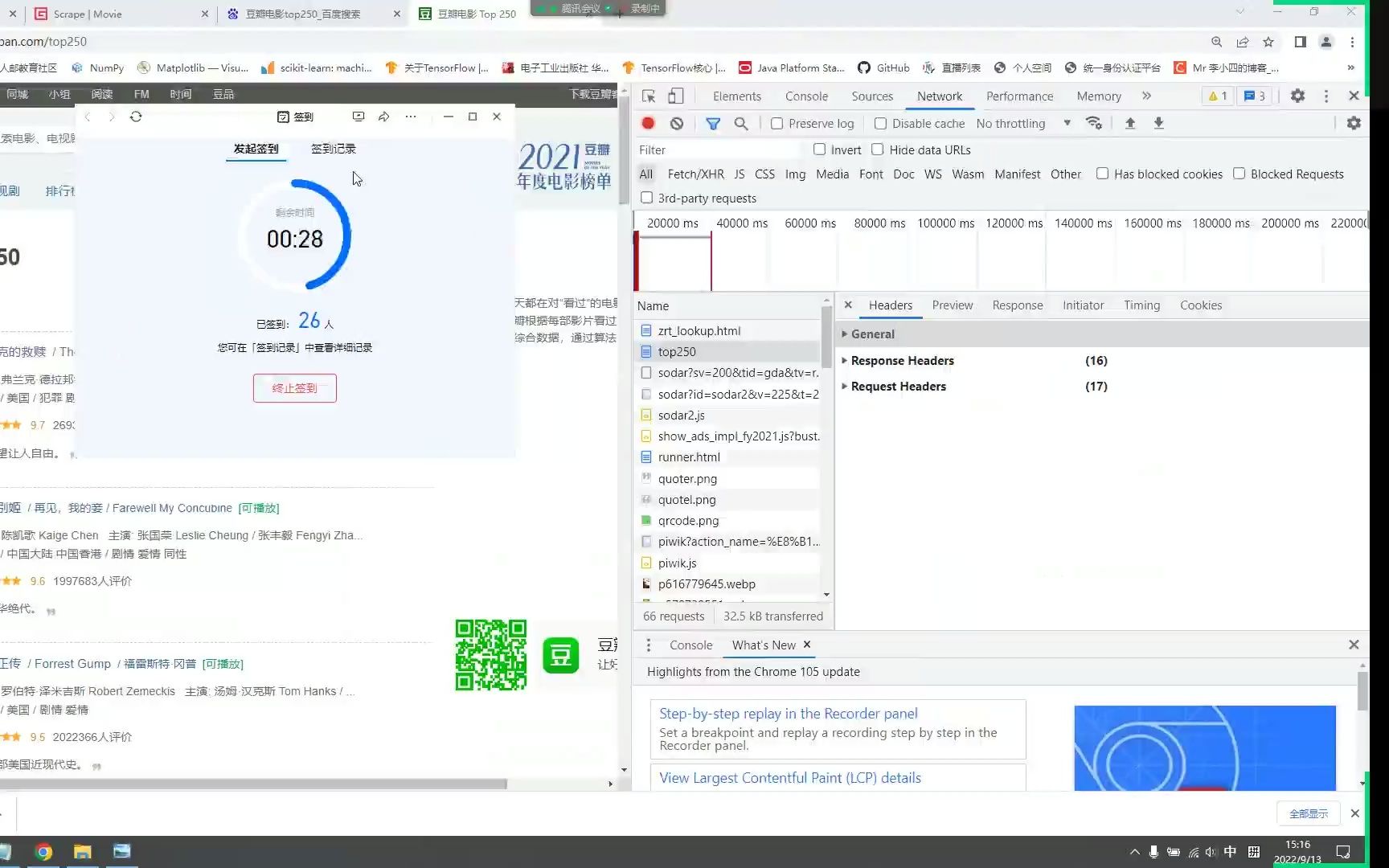Screen dimensions: 1389x868
Task: Show the warnings count badge
Action: pos(1218,96)
